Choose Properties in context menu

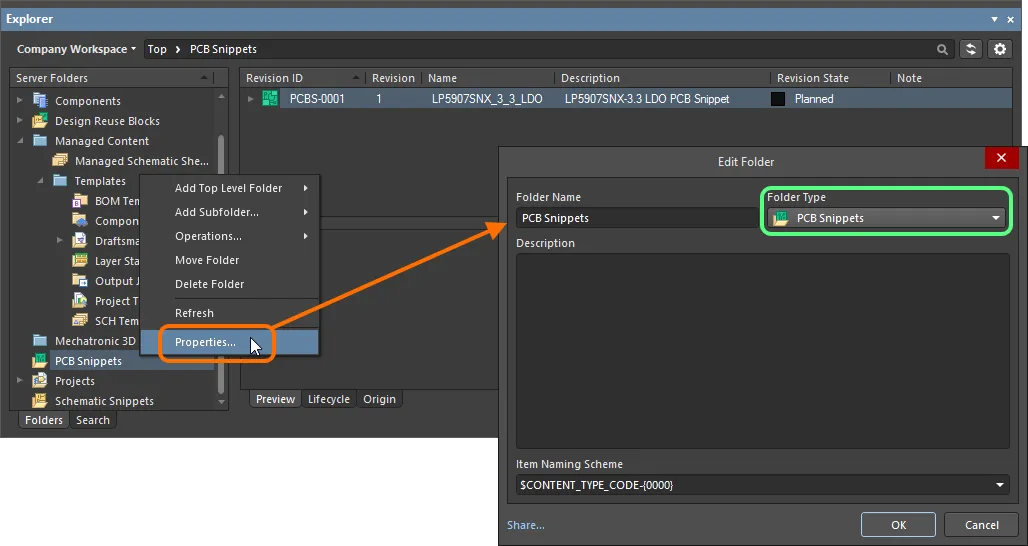[229, 342]
